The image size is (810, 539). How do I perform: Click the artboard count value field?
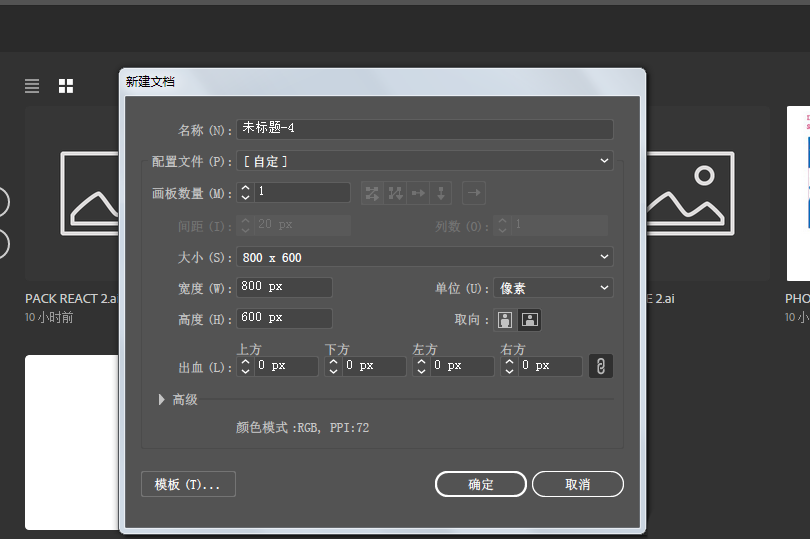(x=302, y=193)
